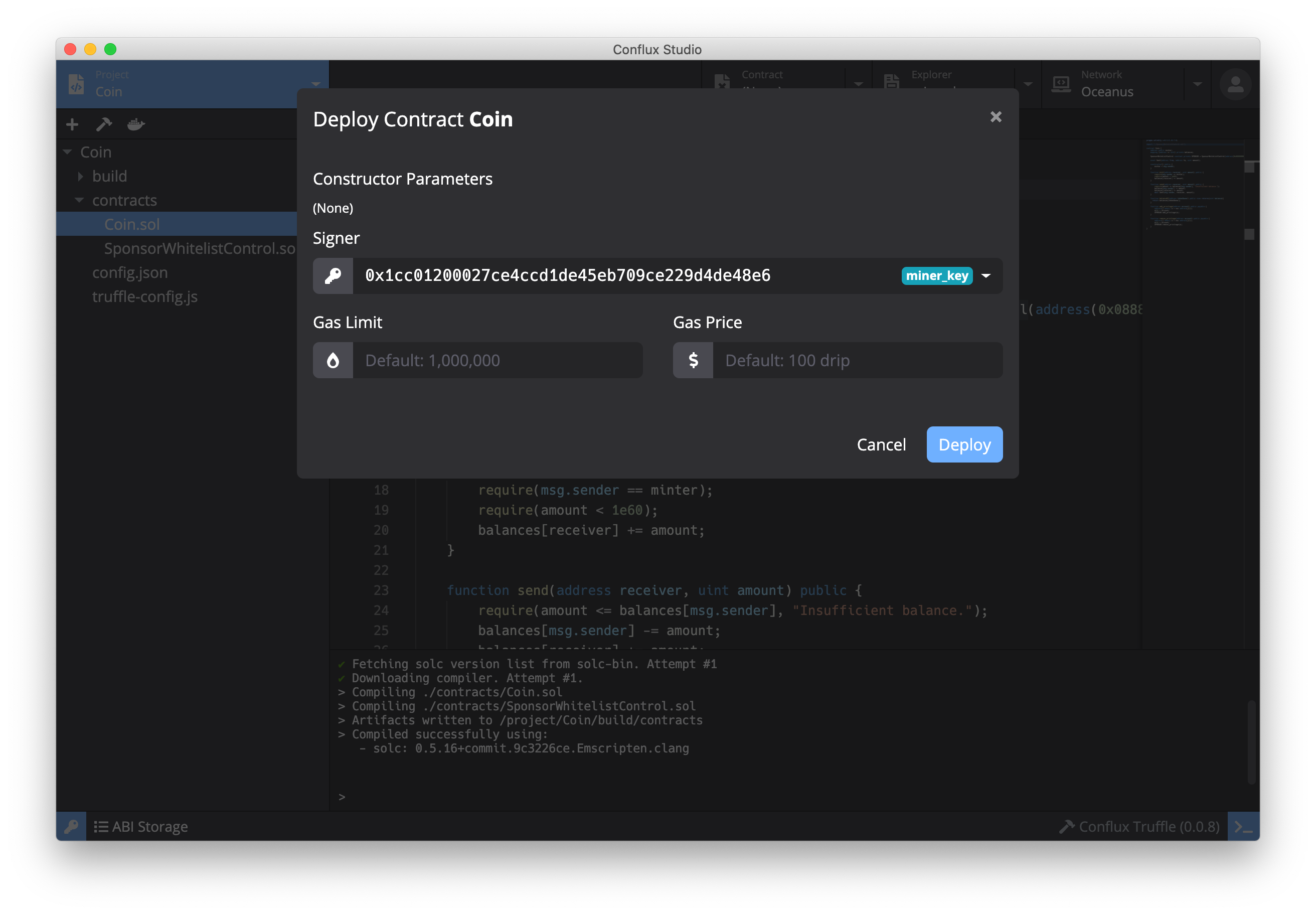This screenshot has height=915, width=1316.
Task: Expand the build folder
Action: [x=81, y=177]
